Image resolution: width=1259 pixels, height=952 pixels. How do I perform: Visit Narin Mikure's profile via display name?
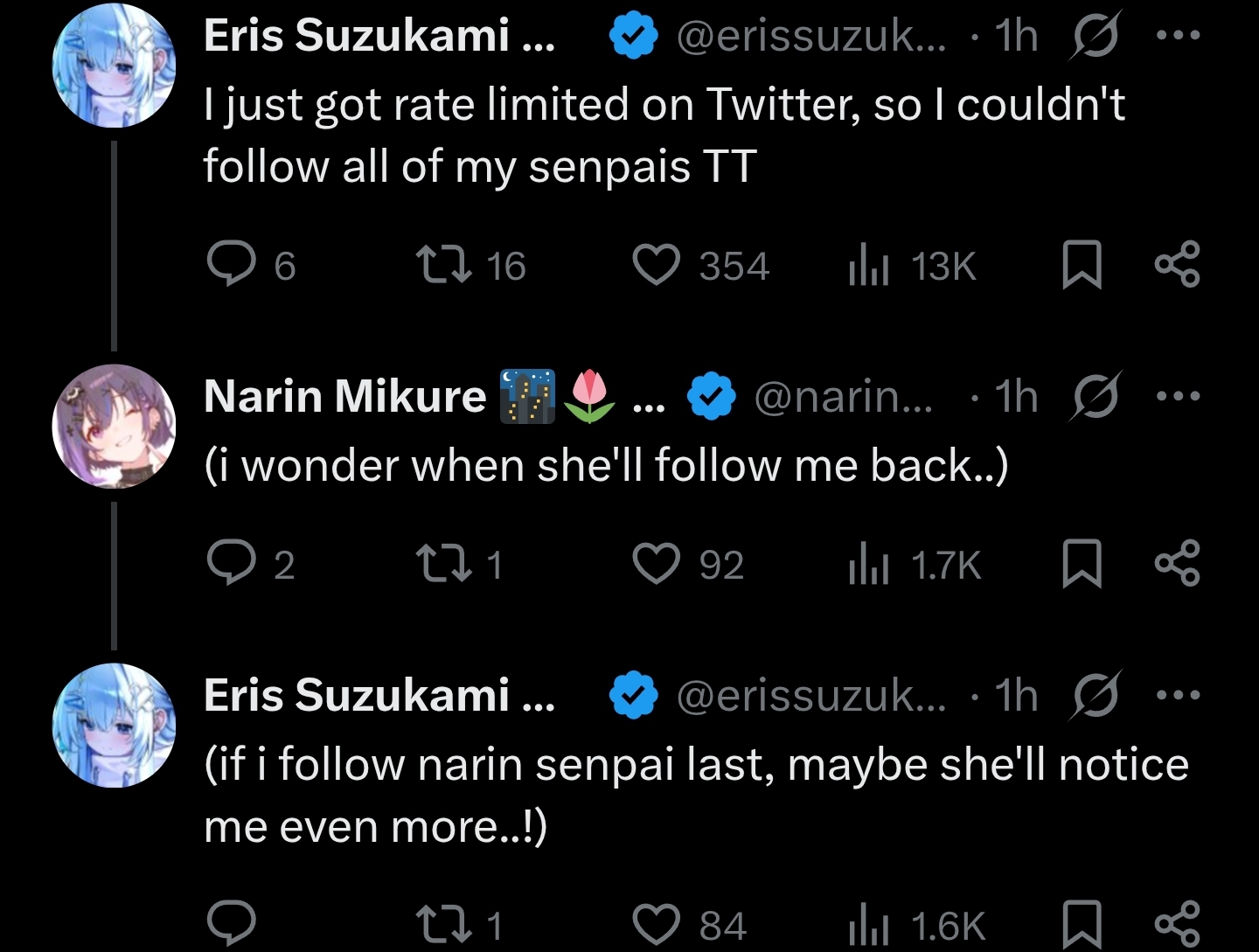(344, 396)
